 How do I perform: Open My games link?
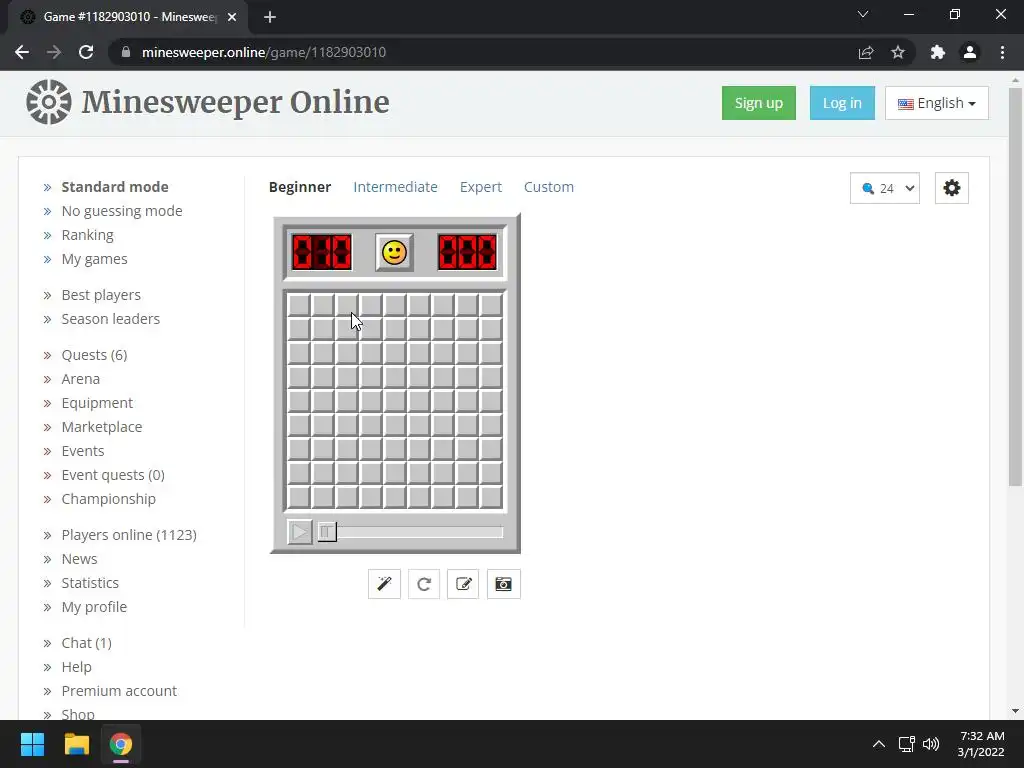(x=94, y=259)
